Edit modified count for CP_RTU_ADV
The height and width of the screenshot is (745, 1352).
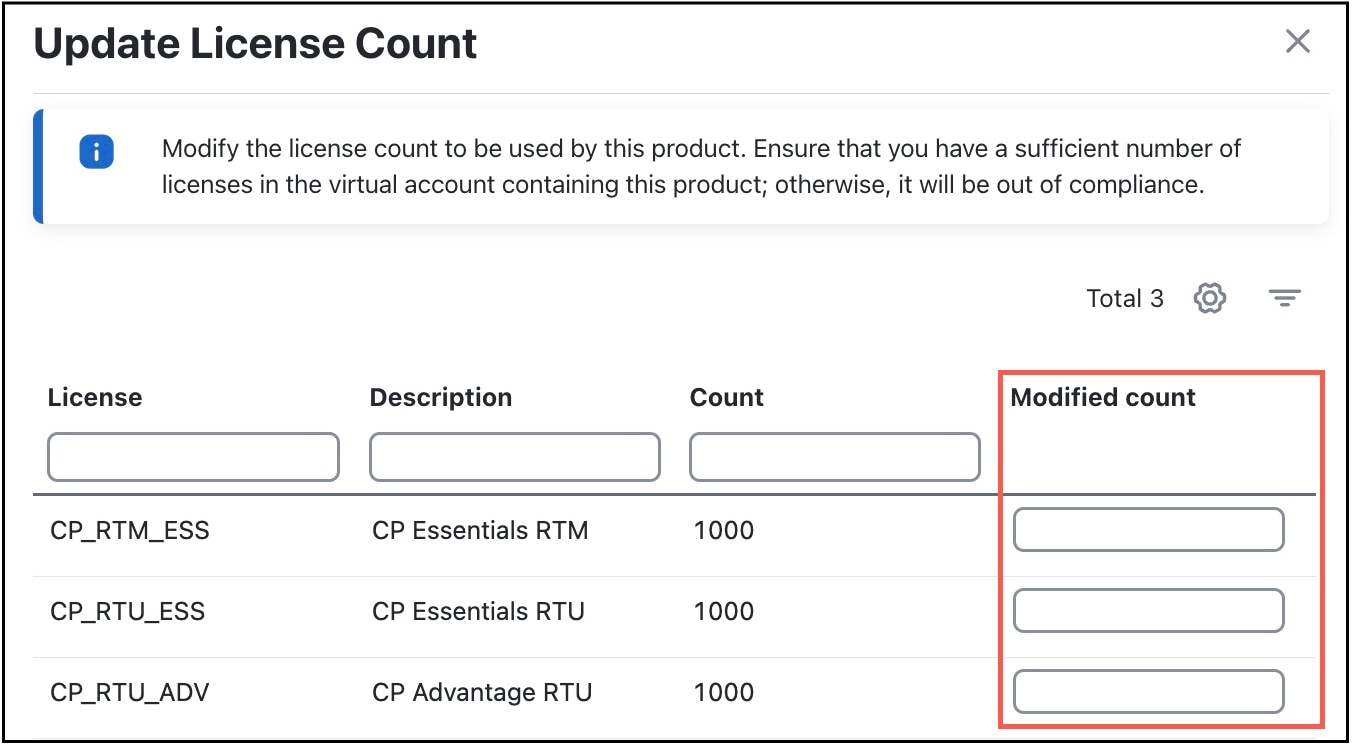point(1149,692)
